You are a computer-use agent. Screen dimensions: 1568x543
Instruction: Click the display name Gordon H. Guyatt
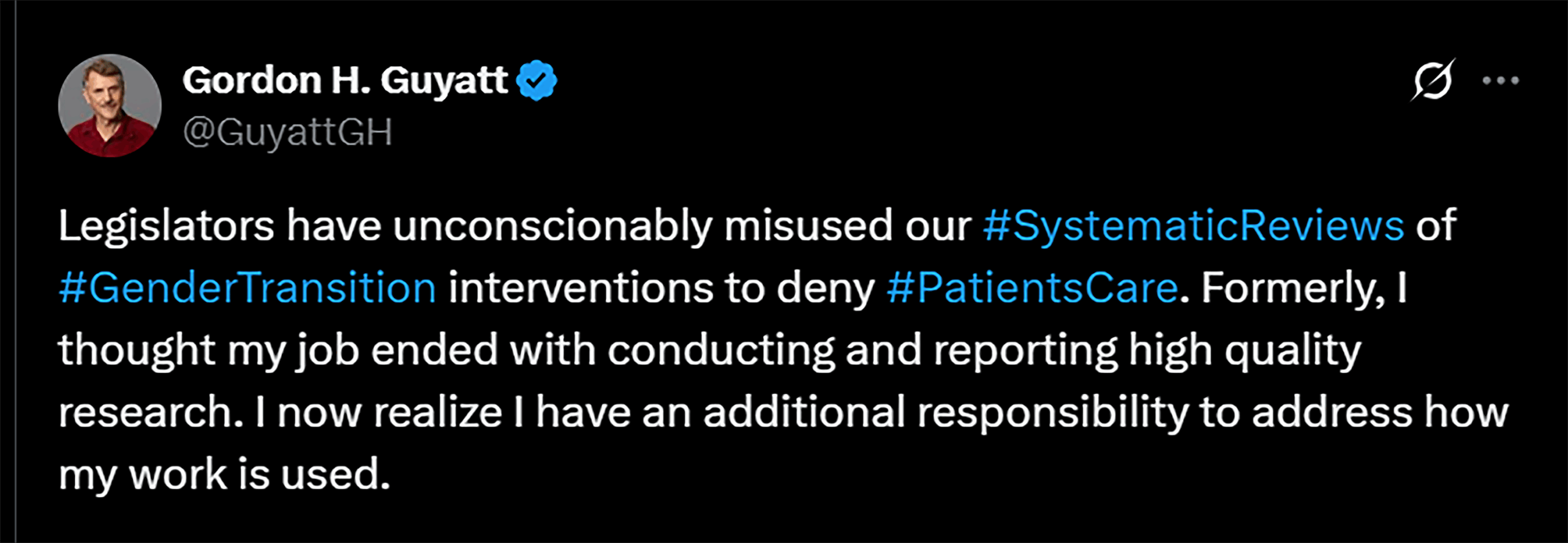point(345,80)
